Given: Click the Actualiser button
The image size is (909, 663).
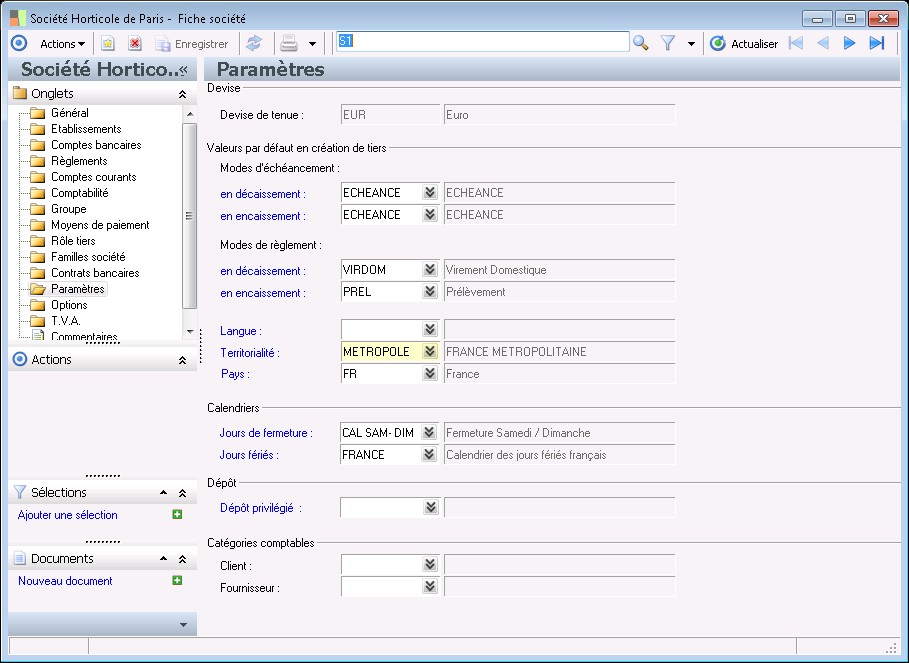Looking at the screenshot, I should pyautogui.click(x=744, y=44).
